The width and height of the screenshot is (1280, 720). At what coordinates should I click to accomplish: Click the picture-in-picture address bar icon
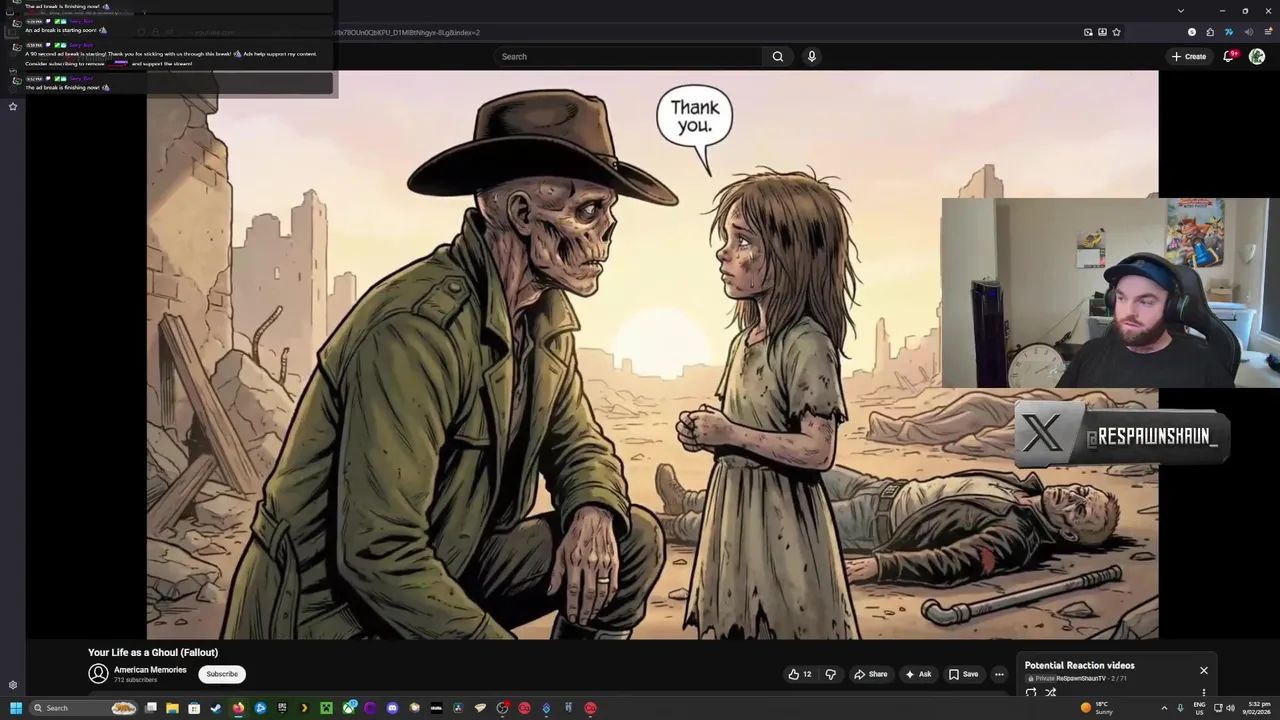point(1088,32)
